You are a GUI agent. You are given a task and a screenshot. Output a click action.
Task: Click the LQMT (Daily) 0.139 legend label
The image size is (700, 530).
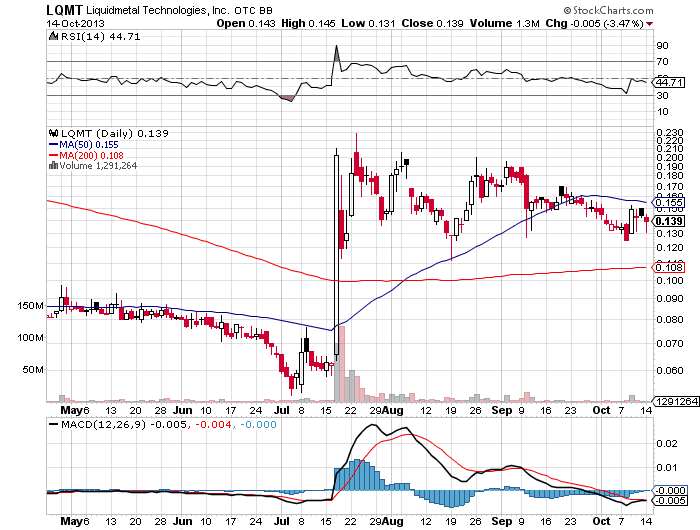pyautogui.click(x=115, y=134)
